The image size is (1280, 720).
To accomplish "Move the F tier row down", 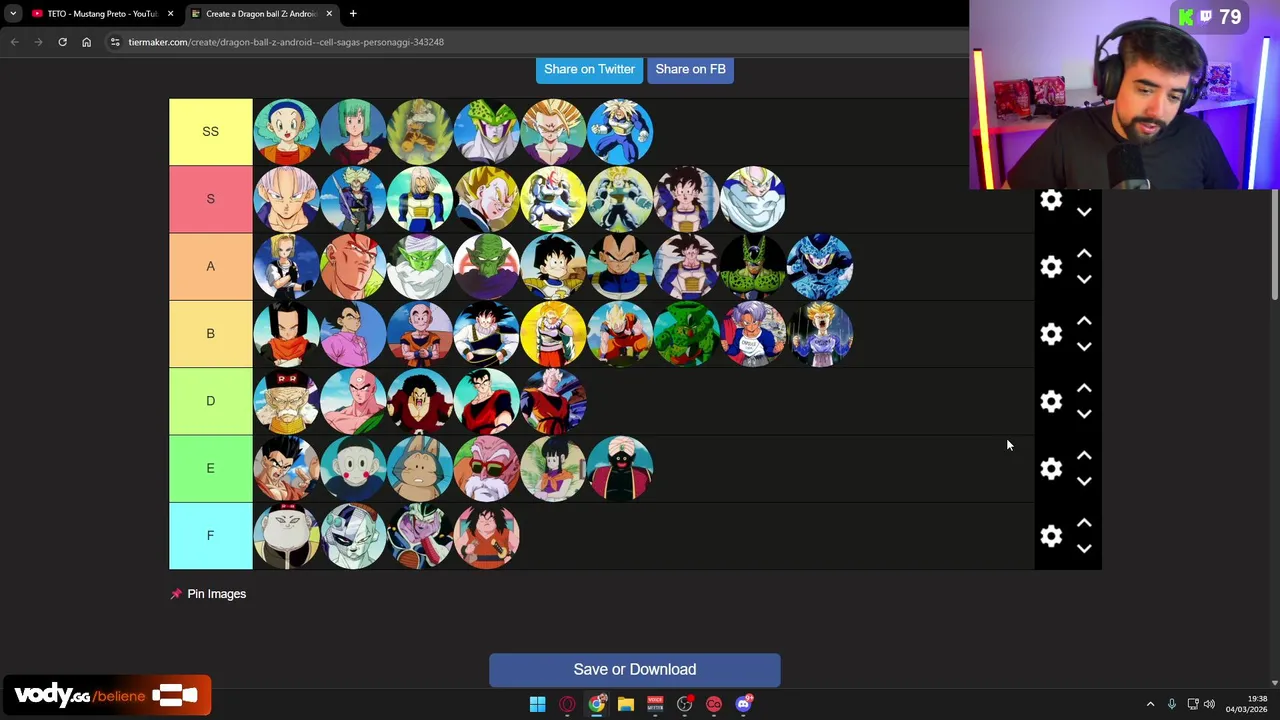I will (1084, 548).
